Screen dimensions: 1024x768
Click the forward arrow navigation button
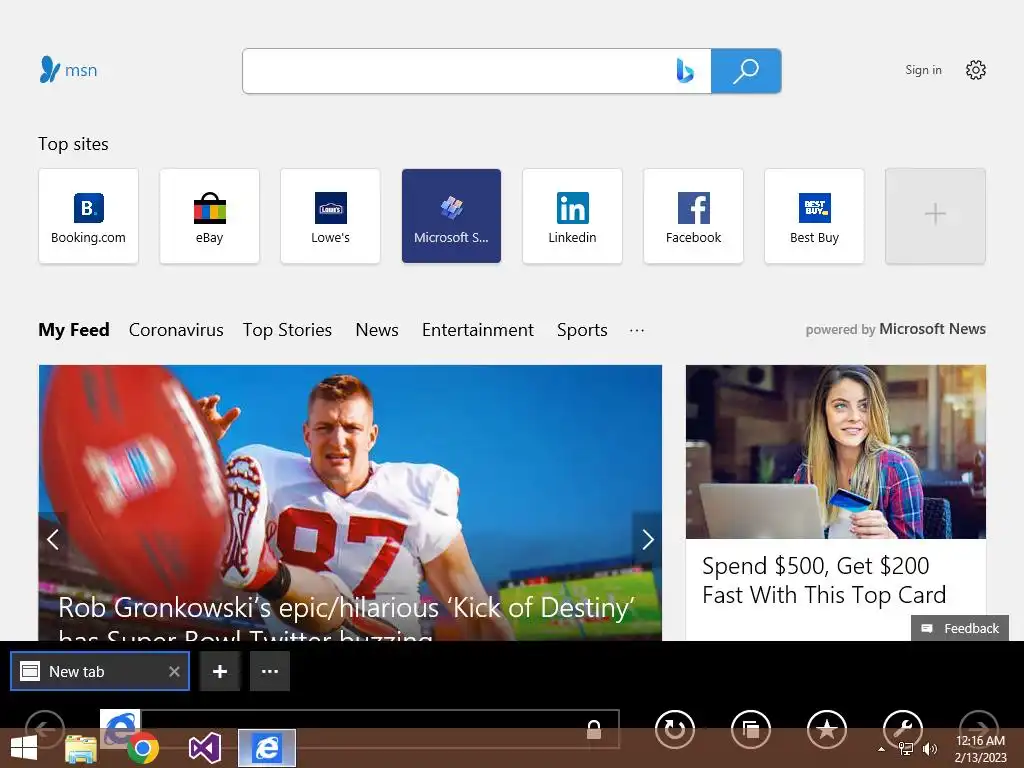pos(978,729)
